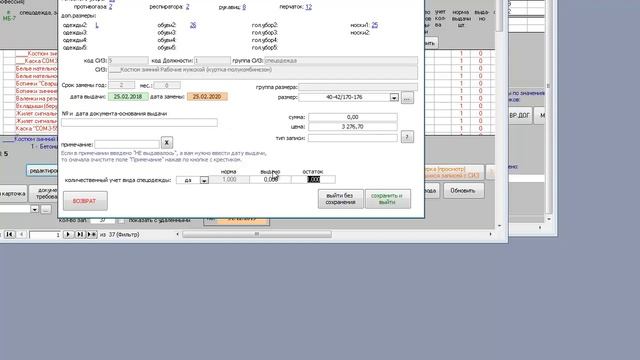Click down arrow of background form vertical scrollbar
The height and width of the screenshot is (360, 640).
(499, 226)
